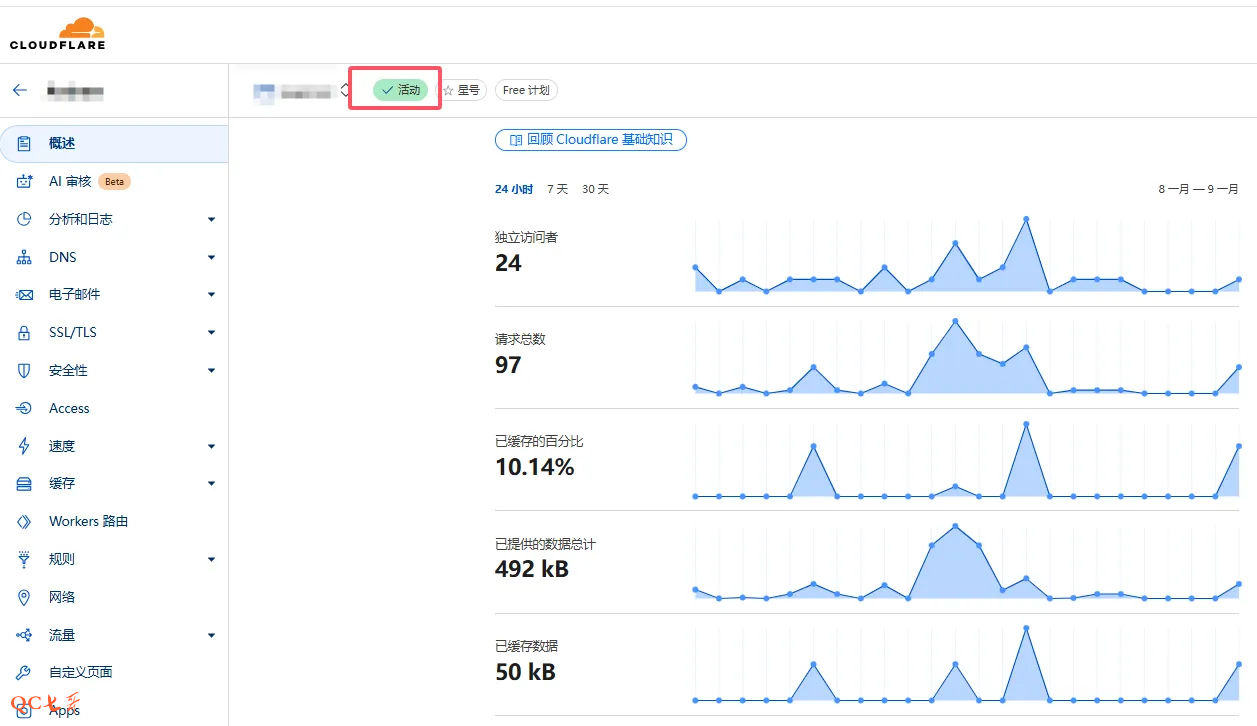The height and width of the screenshot is (726, 1257).
Task: Expand the 规则 menu arrow
Action: click(211, 559)
